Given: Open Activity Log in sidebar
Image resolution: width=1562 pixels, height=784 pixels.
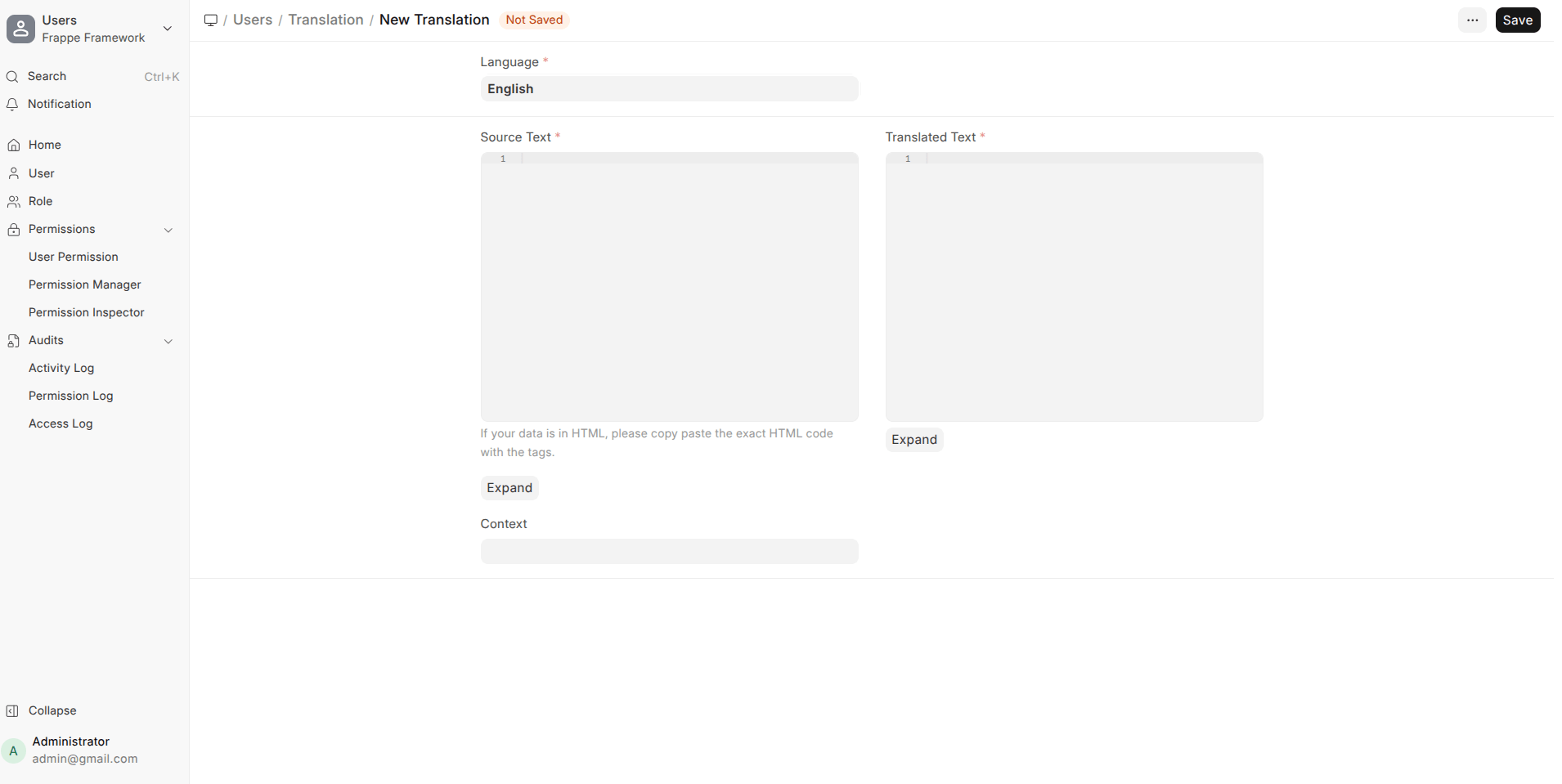Looking at the screenshot, I should [x=61, y=368].
